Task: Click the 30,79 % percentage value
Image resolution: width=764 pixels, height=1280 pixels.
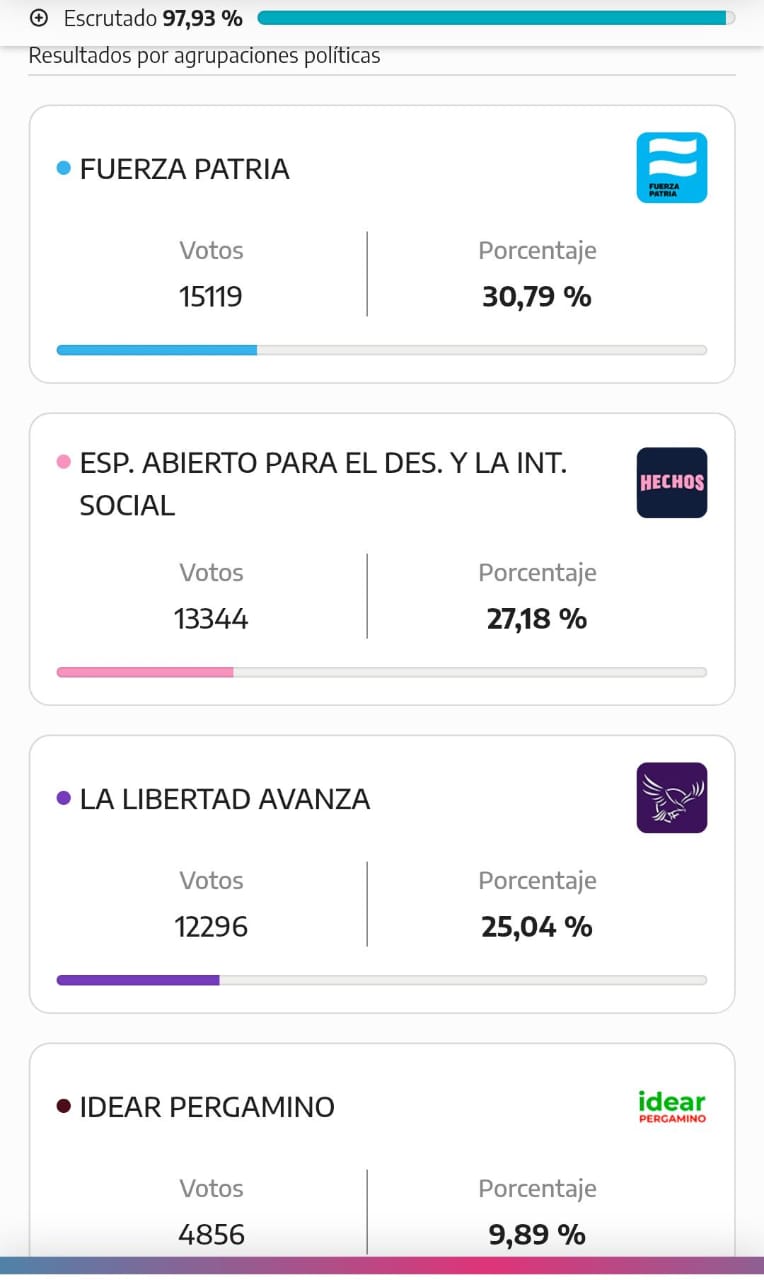Action: coord(537,297)
